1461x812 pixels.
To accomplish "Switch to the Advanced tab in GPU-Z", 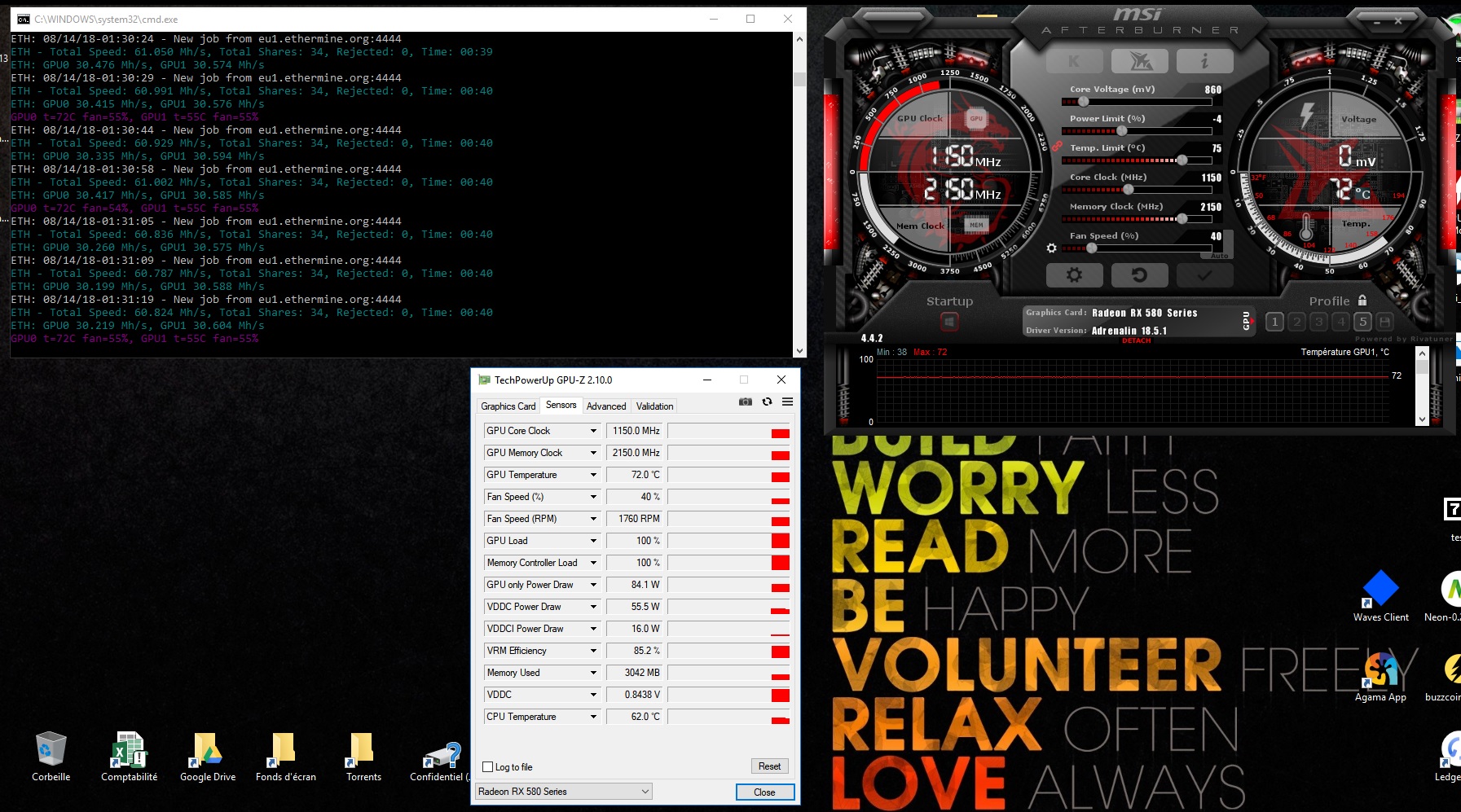I will [606, 406].
